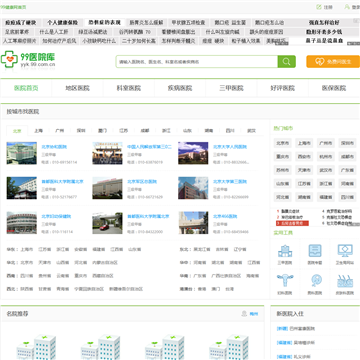The image size is (360, 360).
Task: Open the inbox-tray tool icon under 实用工具
Action: [315, 251]
